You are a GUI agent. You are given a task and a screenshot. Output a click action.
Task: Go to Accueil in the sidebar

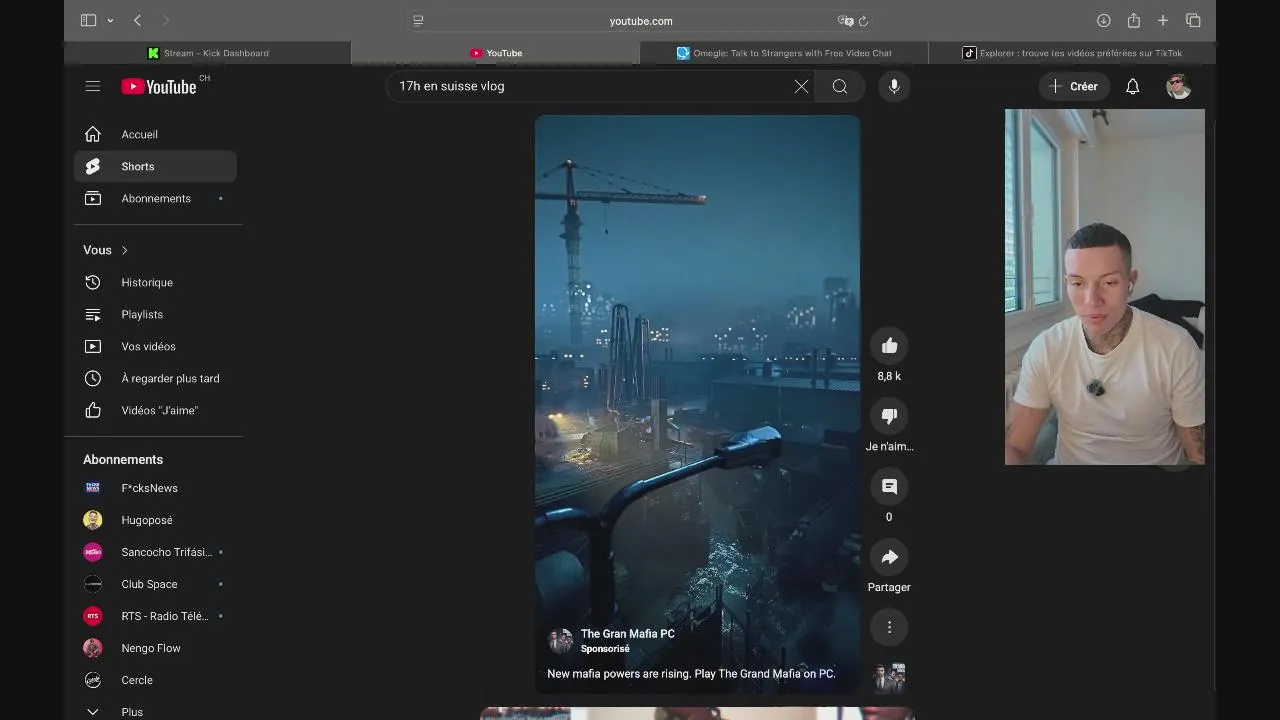[x=155, y=134]
